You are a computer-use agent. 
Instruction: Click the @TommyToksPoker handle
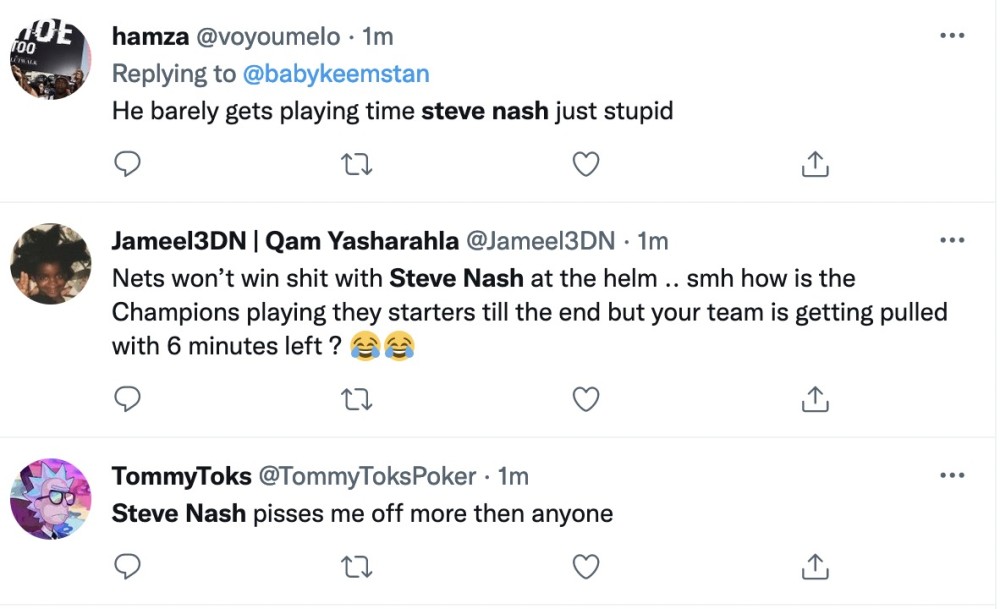pyautogui.click(x=368, y=476)
